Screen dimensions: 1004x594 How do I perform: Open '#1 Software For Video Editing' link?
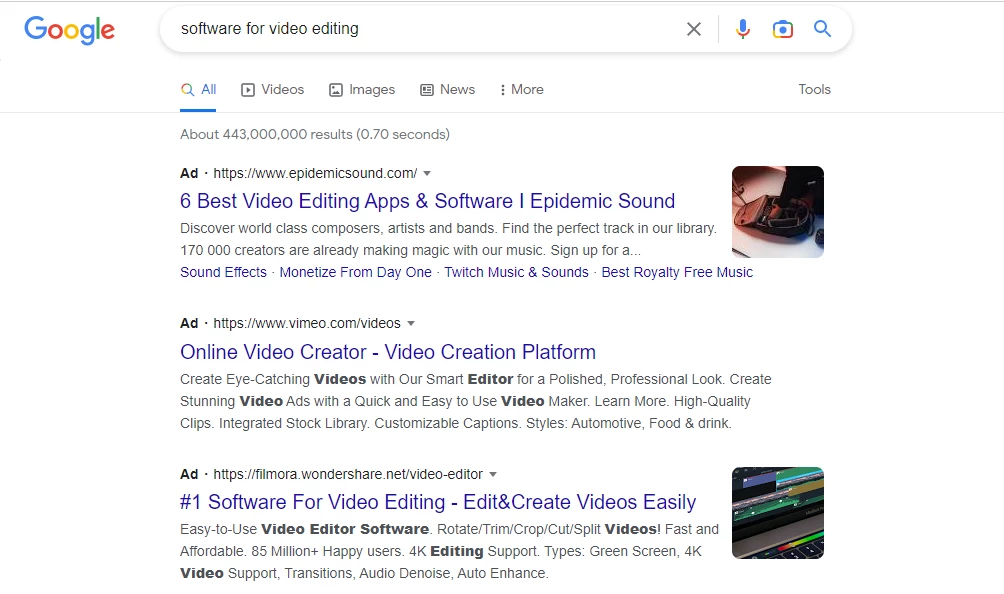click(438, 502)
